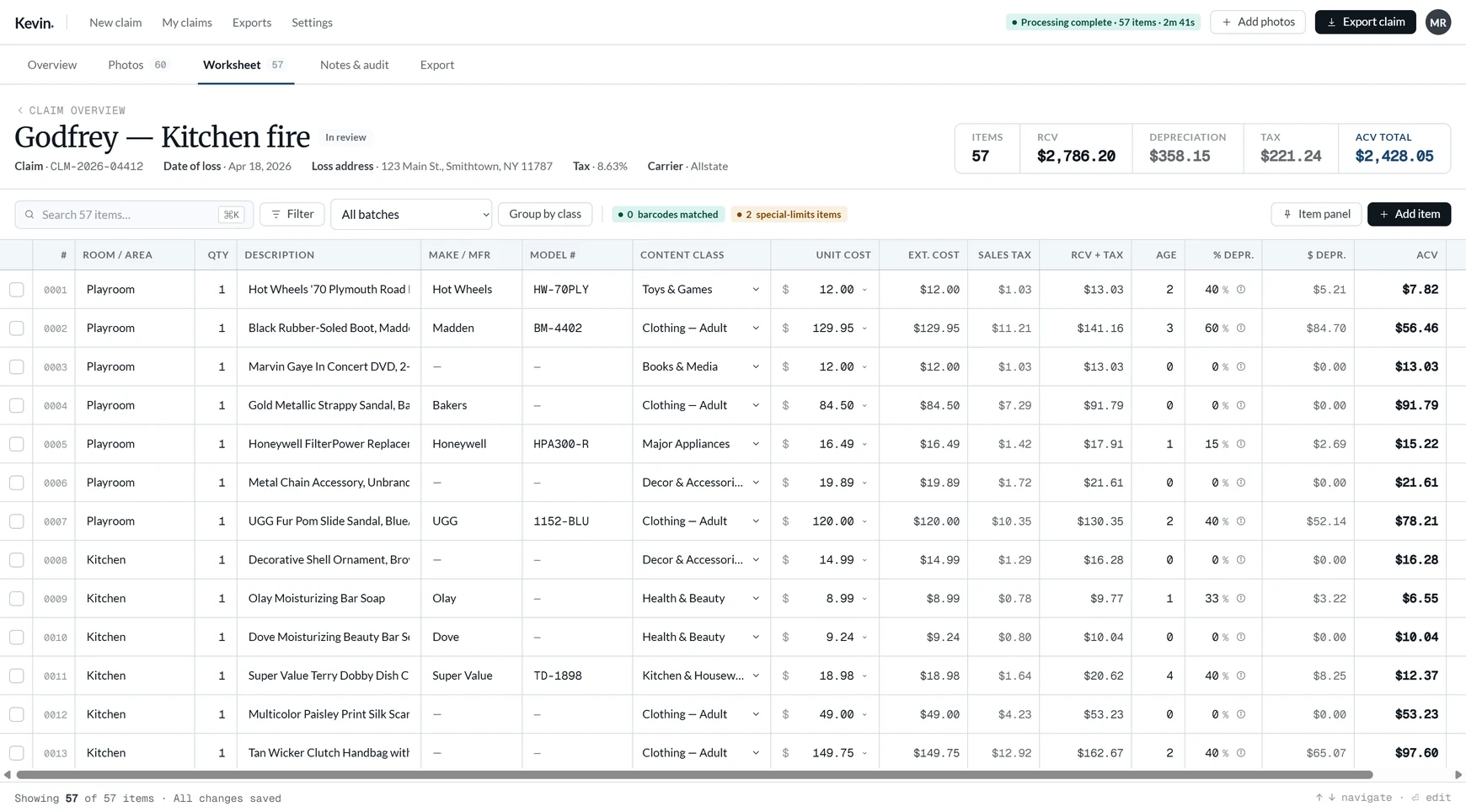Click the Add item button
The width and height of the screenshot is (1466, 812).
(1409, 215)
